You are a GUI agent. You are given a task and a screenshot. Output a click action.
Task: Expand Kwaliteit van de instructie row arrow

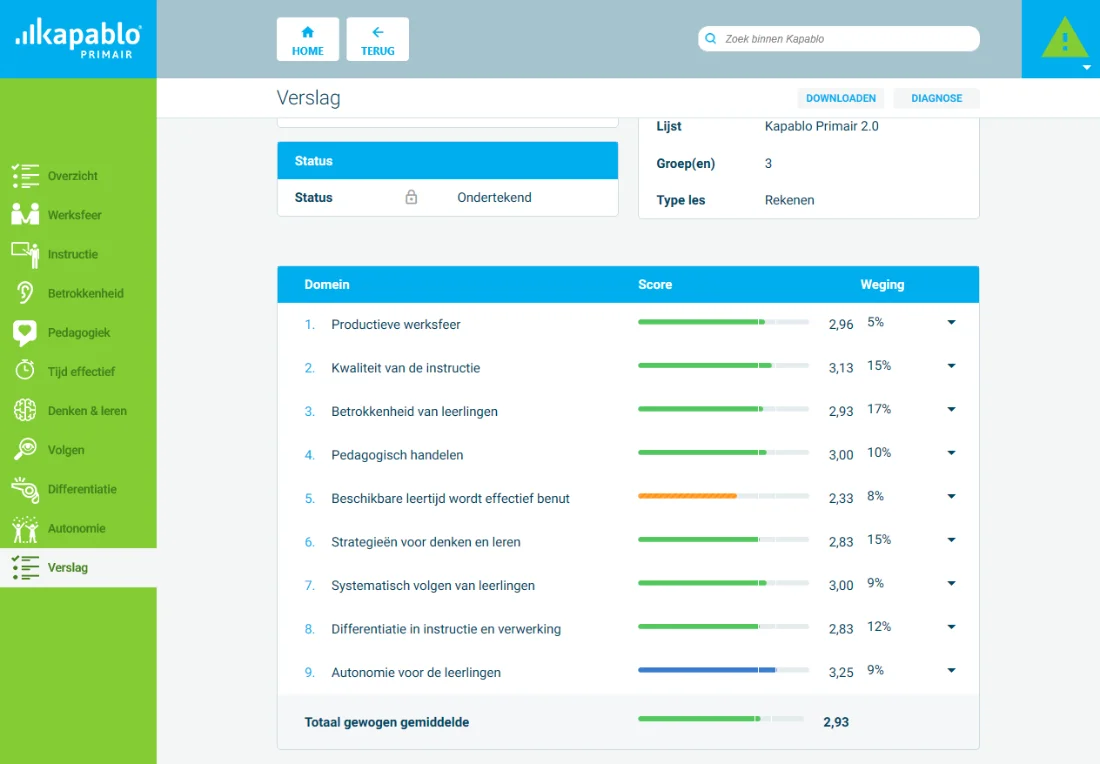(951, 366)
